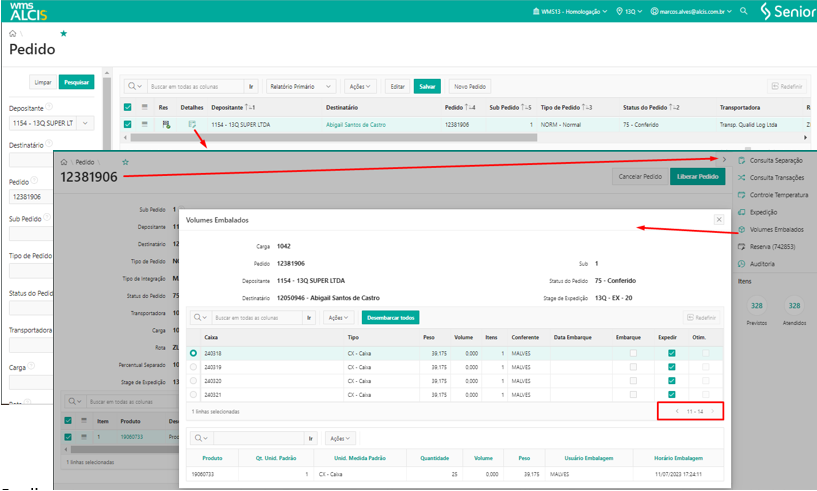
Task: Click the Senior logo
Action: (787, 11)
